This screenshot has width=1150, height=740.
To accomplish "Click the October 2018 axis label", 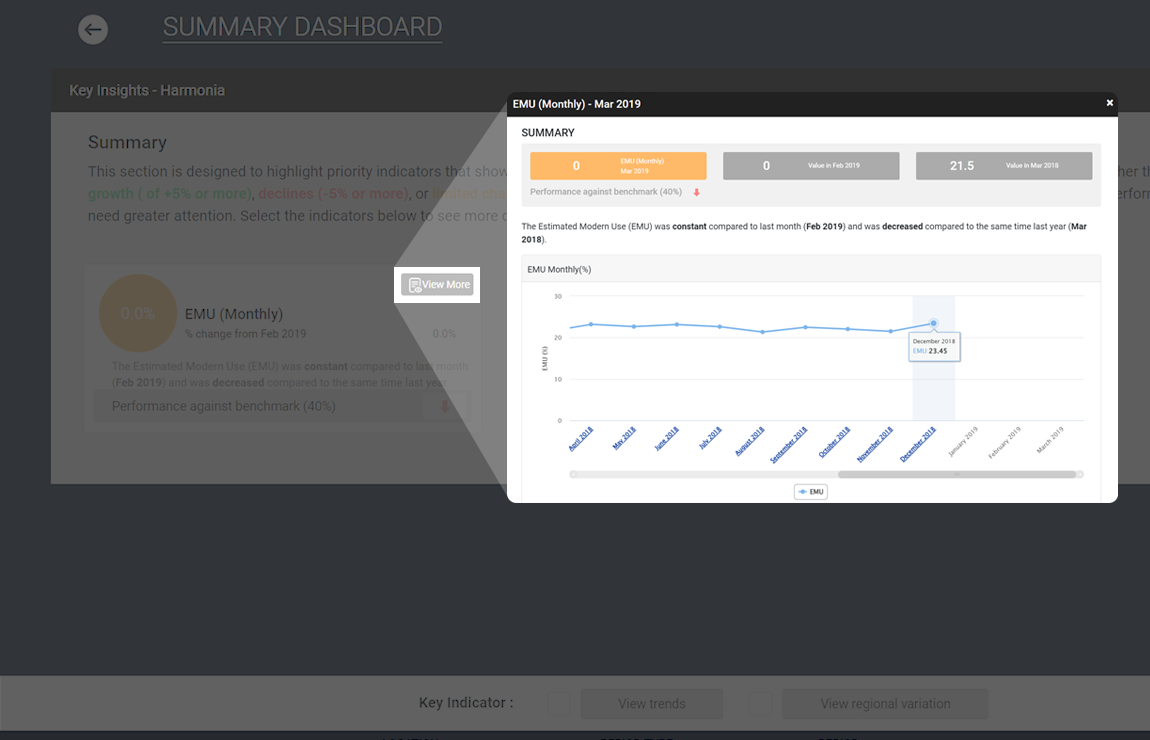I will click(x=834, y=442).
